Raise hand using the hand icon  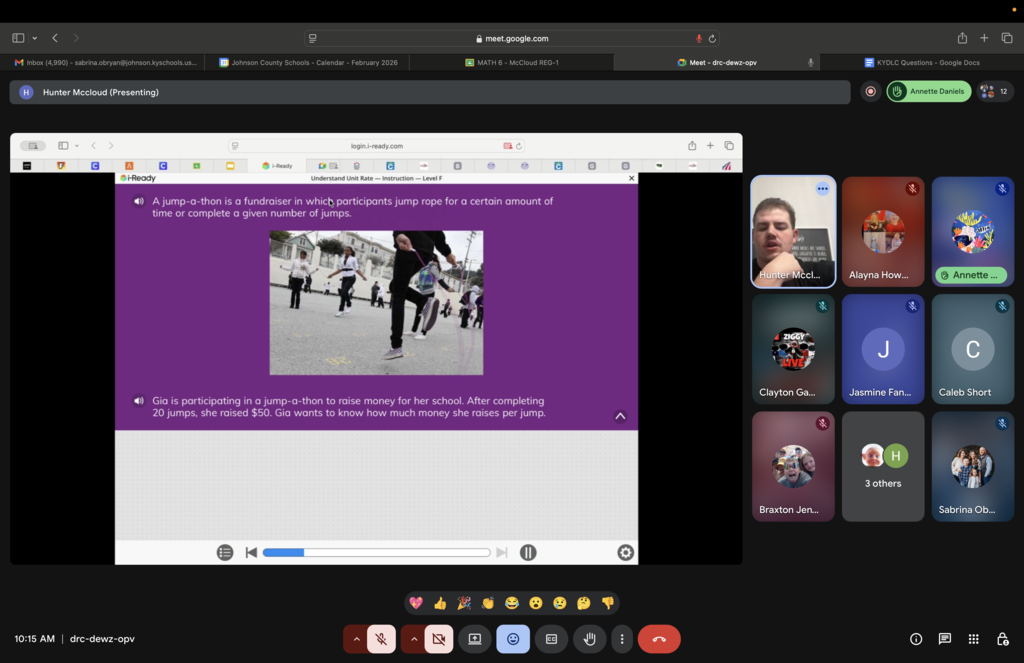click(590, 639)
